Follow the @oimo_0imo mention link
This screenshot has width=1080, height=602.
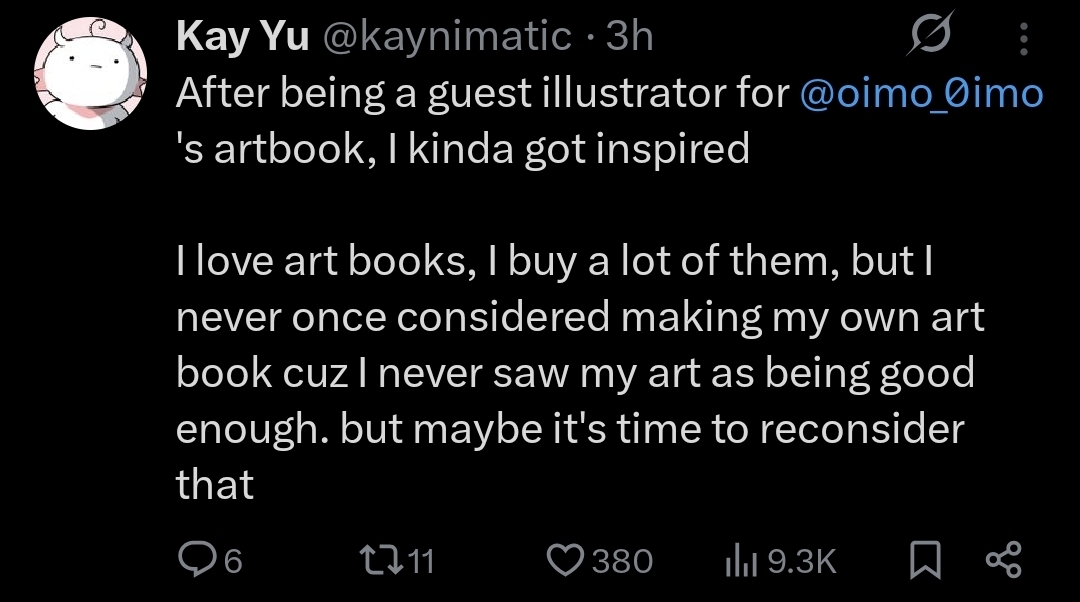(x=921, y=94)
